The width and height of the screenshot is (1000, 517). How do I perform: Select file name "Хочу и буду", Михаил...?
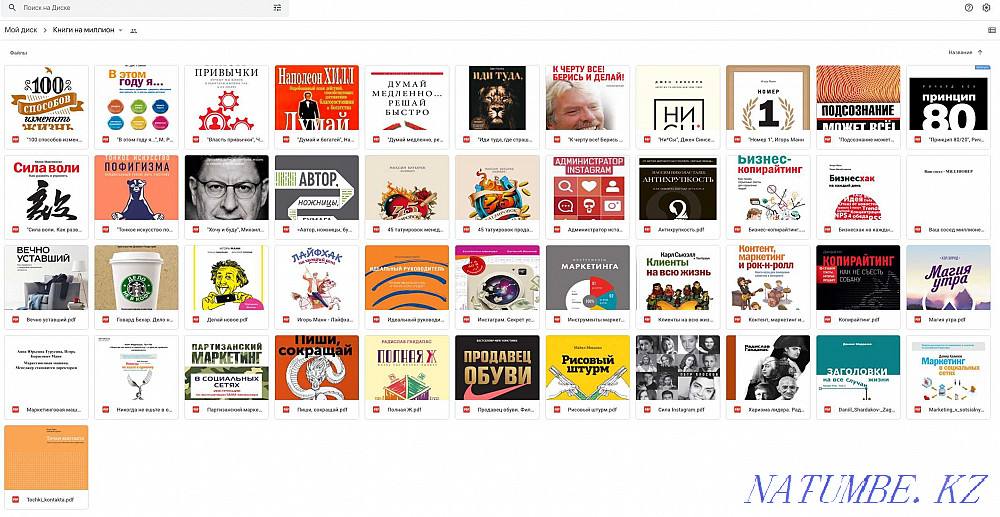pyautogui.click(x=235, y=229)
